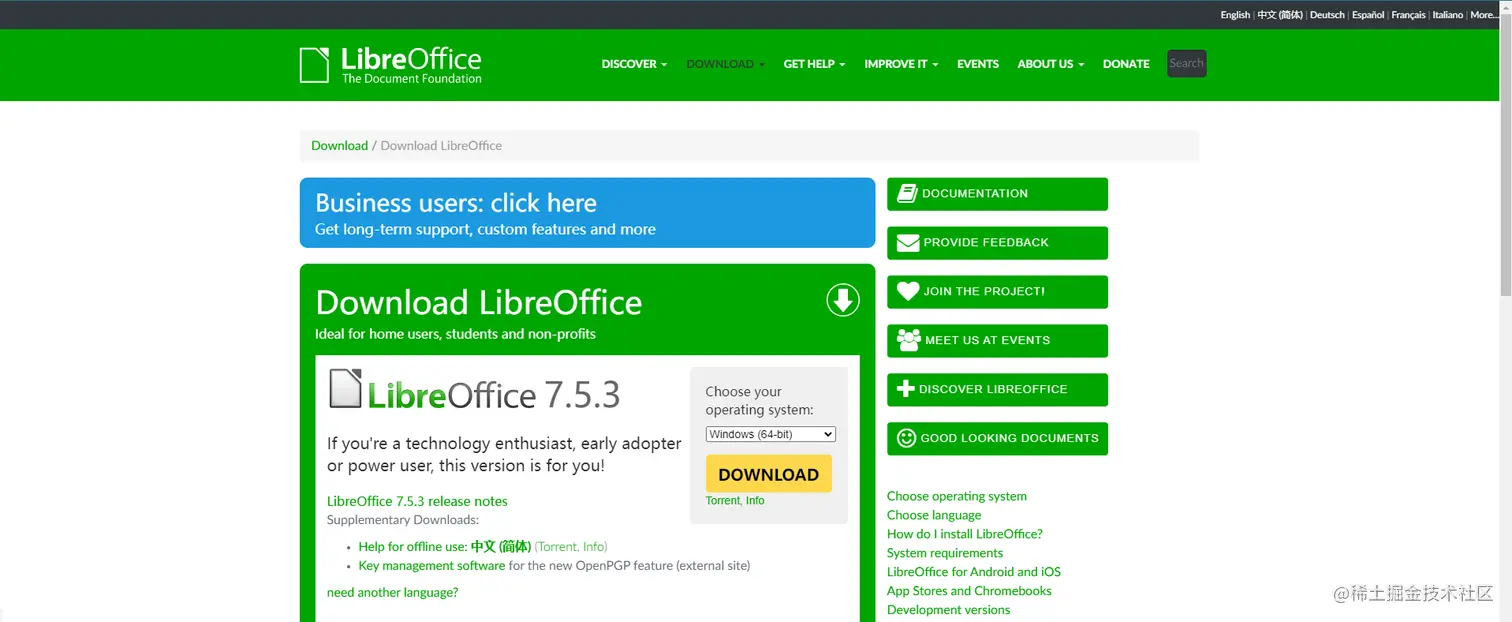Open the More languages option
1512x622 pixels.
[x=1484, y=15]
